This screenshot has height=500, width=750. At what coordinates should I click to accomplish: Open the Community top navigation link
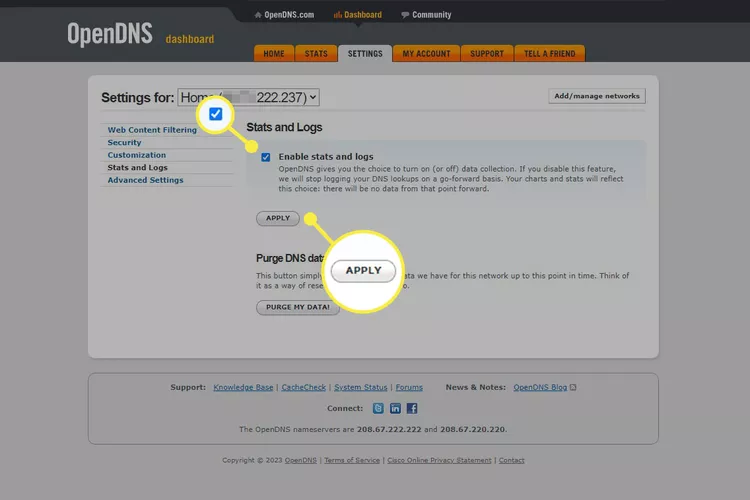tap(426, 15)
